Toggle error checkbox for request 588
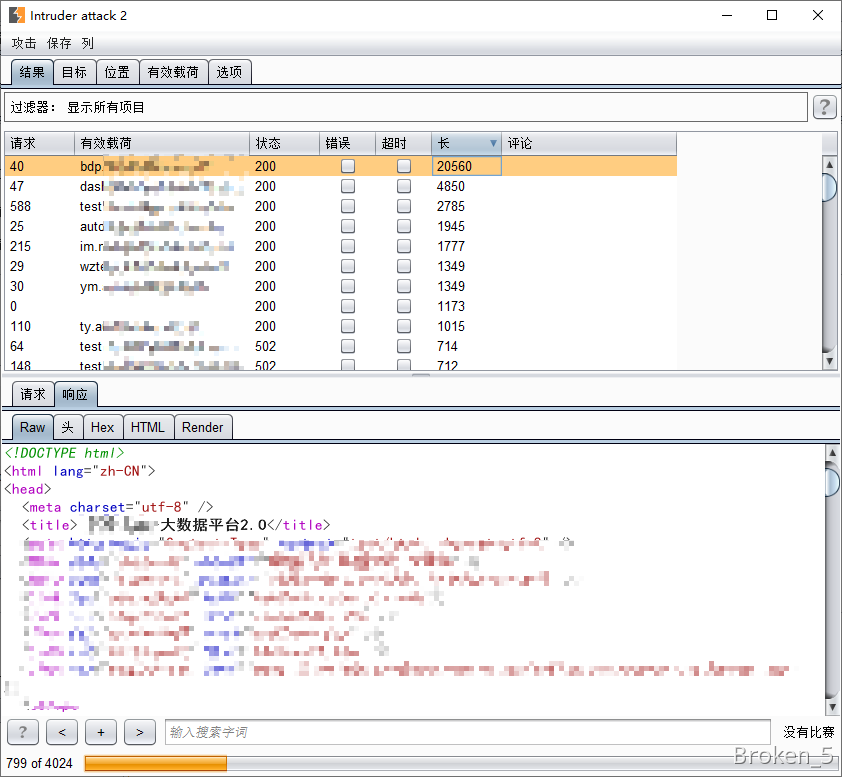The image size is (842, 777). click(x=348, y=206)
